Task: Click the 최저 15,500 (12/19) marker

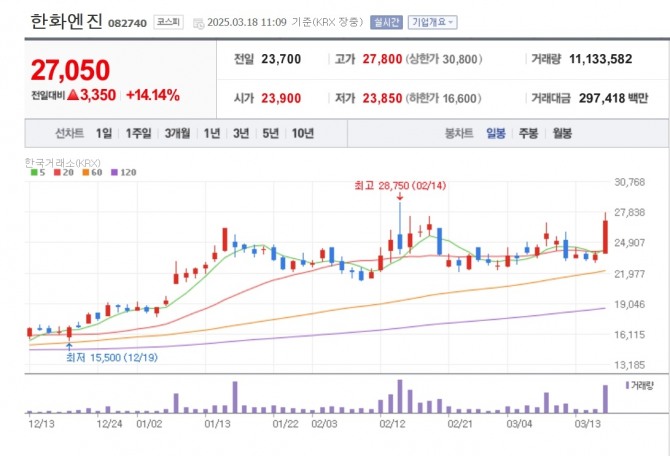Action: pyautogui.click(x=112, y=357)
